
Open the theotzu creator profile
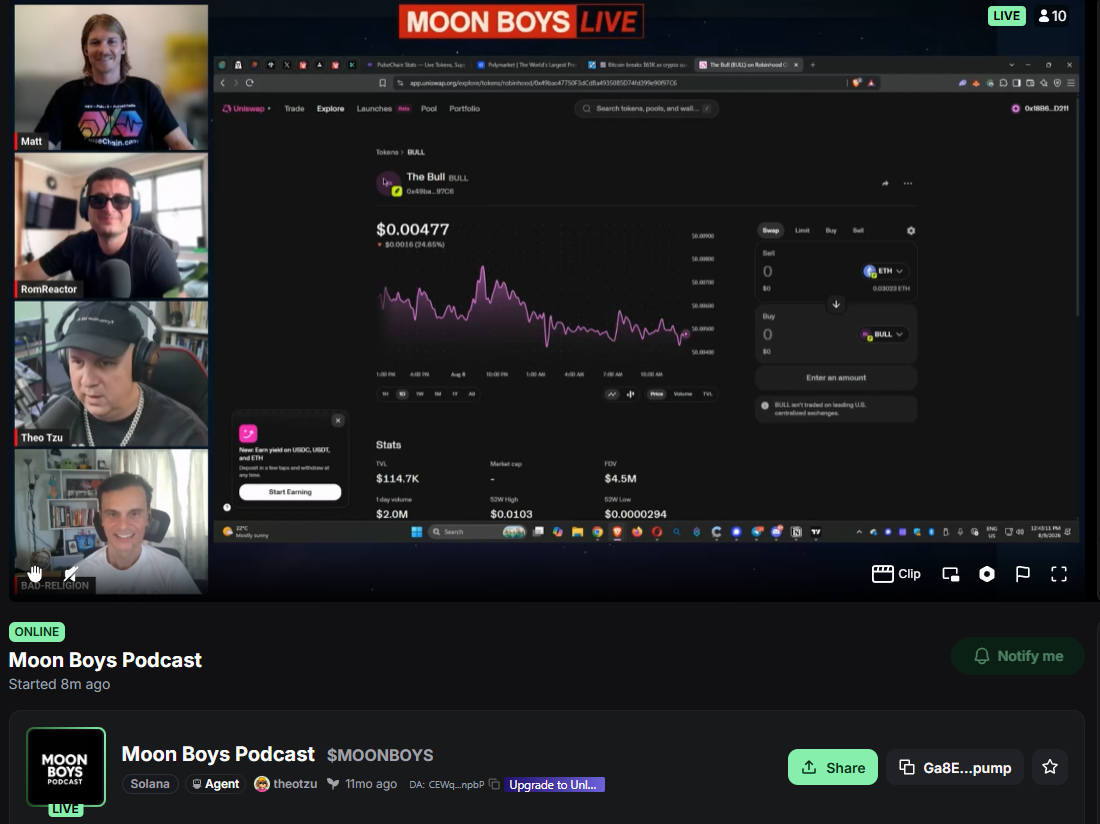point(286,783)
